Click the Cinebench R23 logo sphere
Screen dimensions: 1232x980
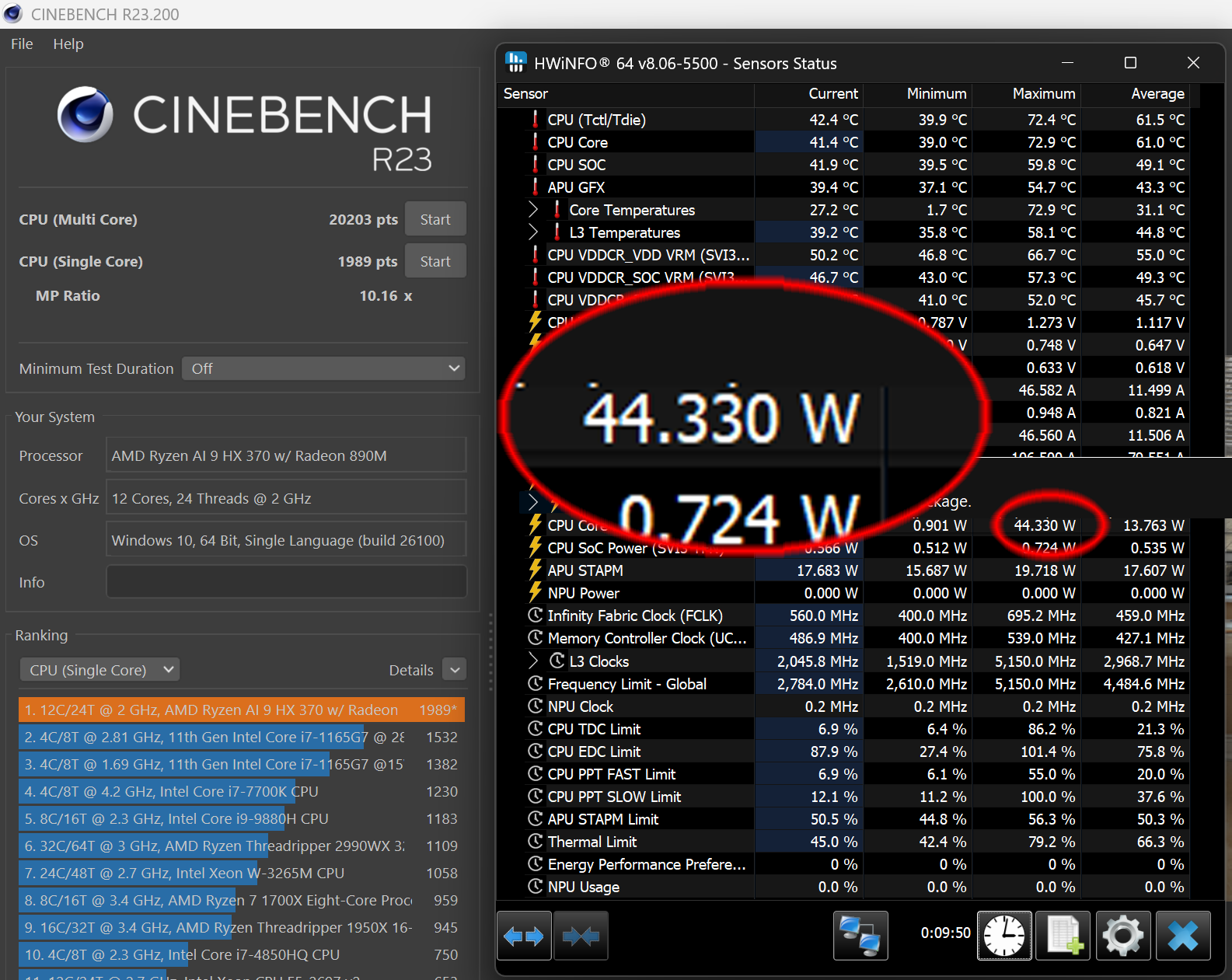[x=86, y=114]
